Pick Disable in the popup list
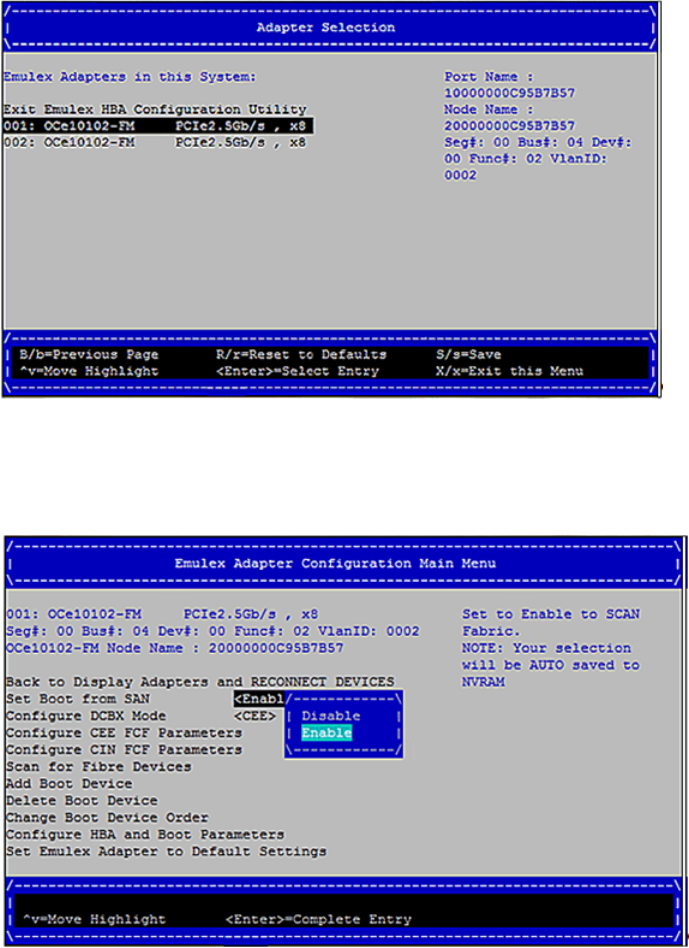The height and width of the screenshot is (948, 689). tap(331, 716)
